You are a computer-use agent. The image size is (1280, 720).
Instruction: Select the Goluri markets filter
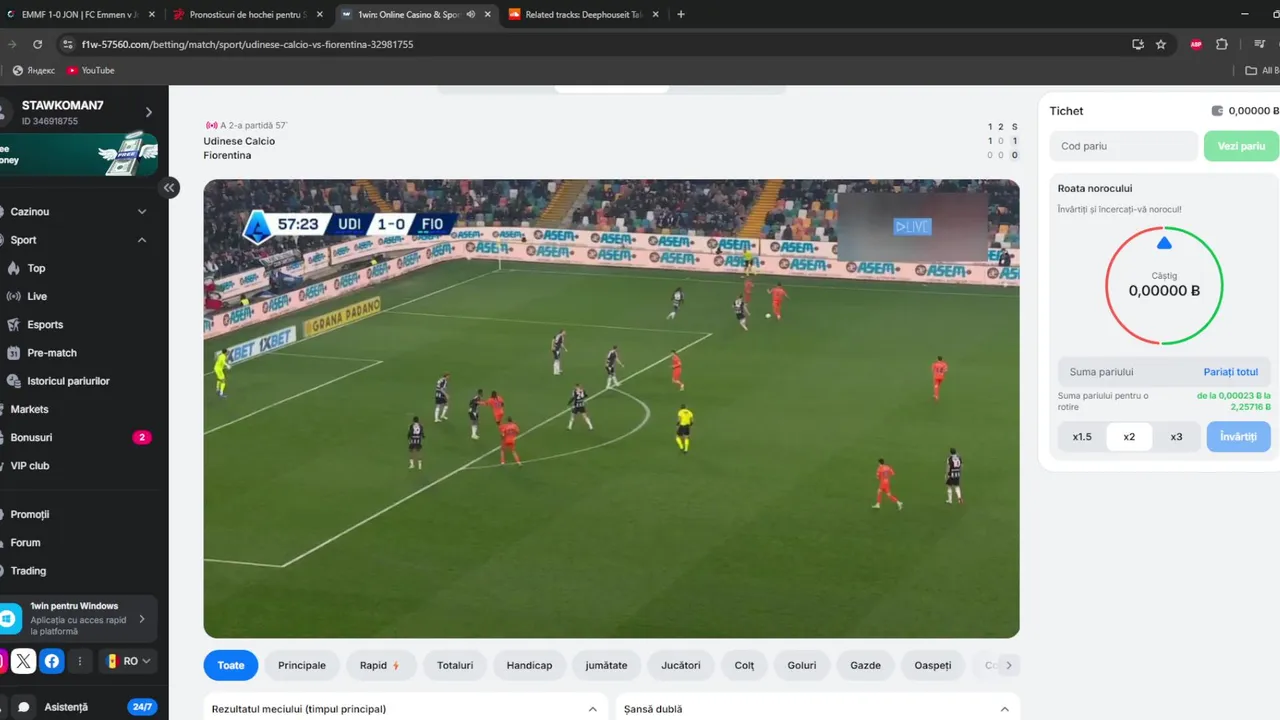click(x=802, y=665)
